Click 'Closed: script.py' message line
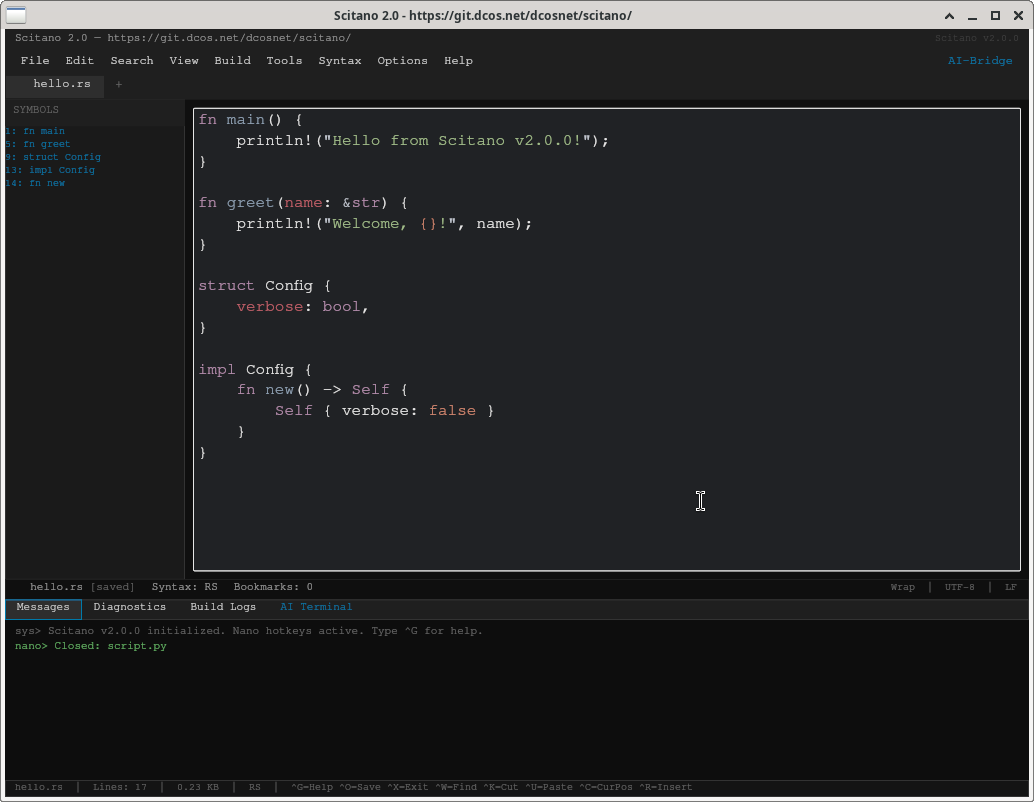This screenshot has height=802, width=1034. coord(91,646)
